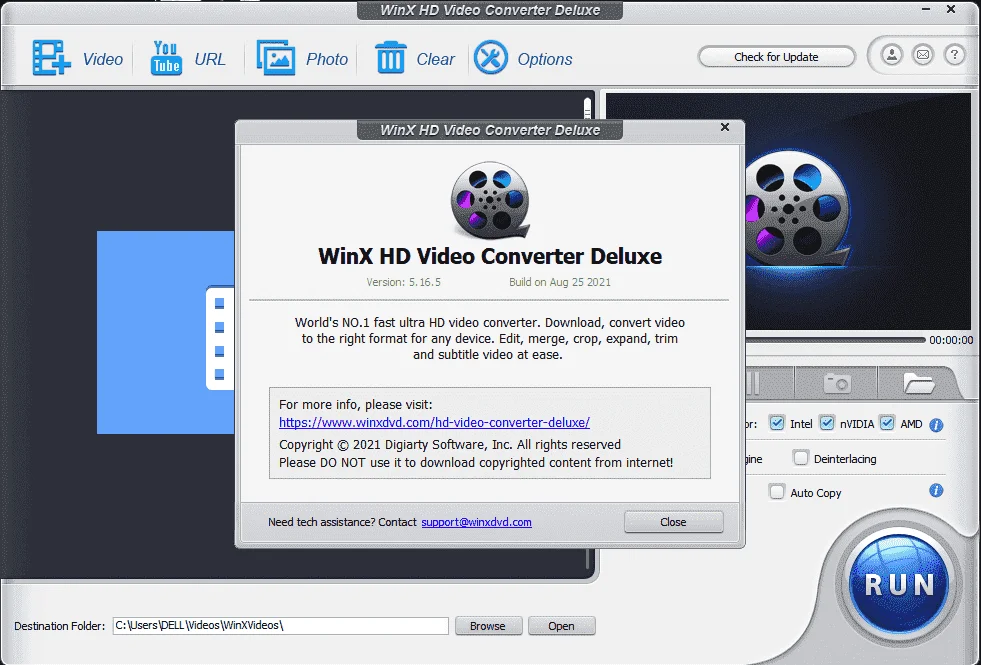The image size is (981, 665).
Task: Start conversion with the RUN button
Action: click(x=899, y=584)
